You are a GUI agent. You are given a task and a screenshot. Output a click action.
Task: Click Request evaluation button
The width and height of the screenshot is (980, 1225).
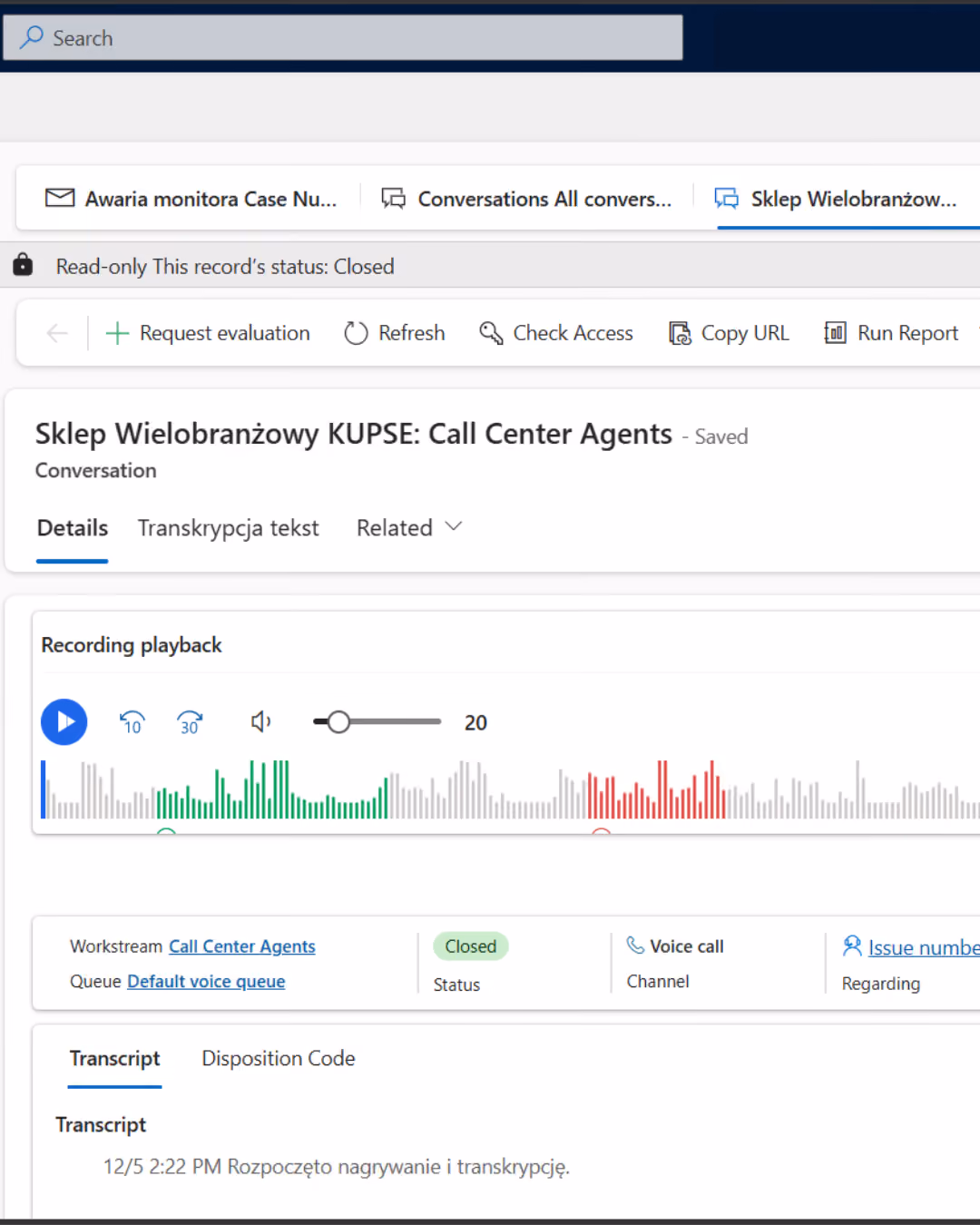tap(208, 333)
